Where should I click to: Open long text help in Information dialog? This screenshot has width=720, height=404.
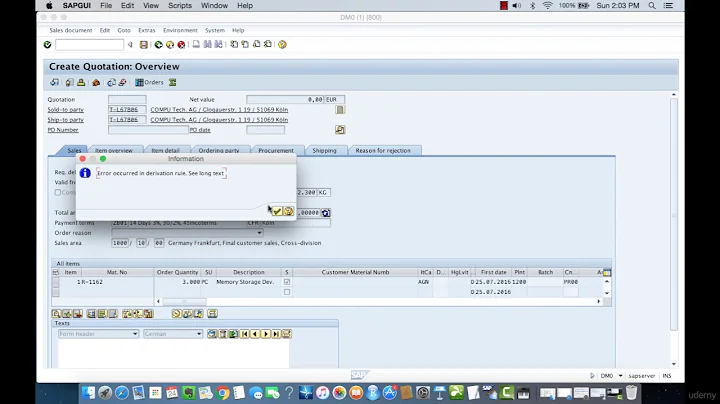288,211
